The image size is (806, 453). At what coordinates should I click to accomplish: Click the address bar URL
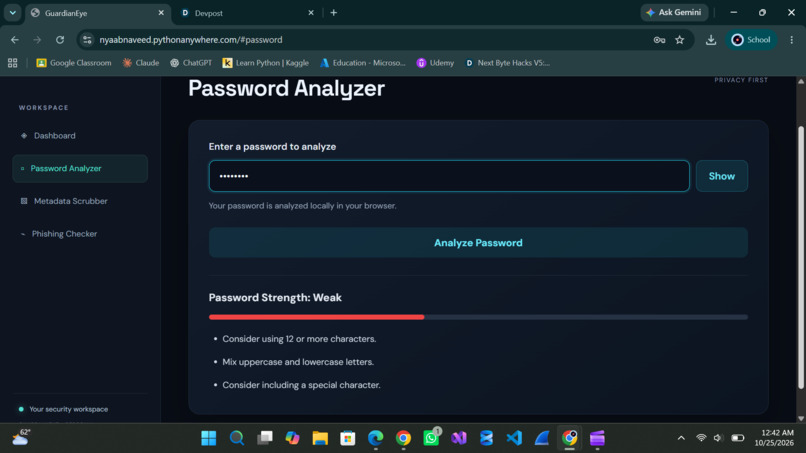coord(191,40)
